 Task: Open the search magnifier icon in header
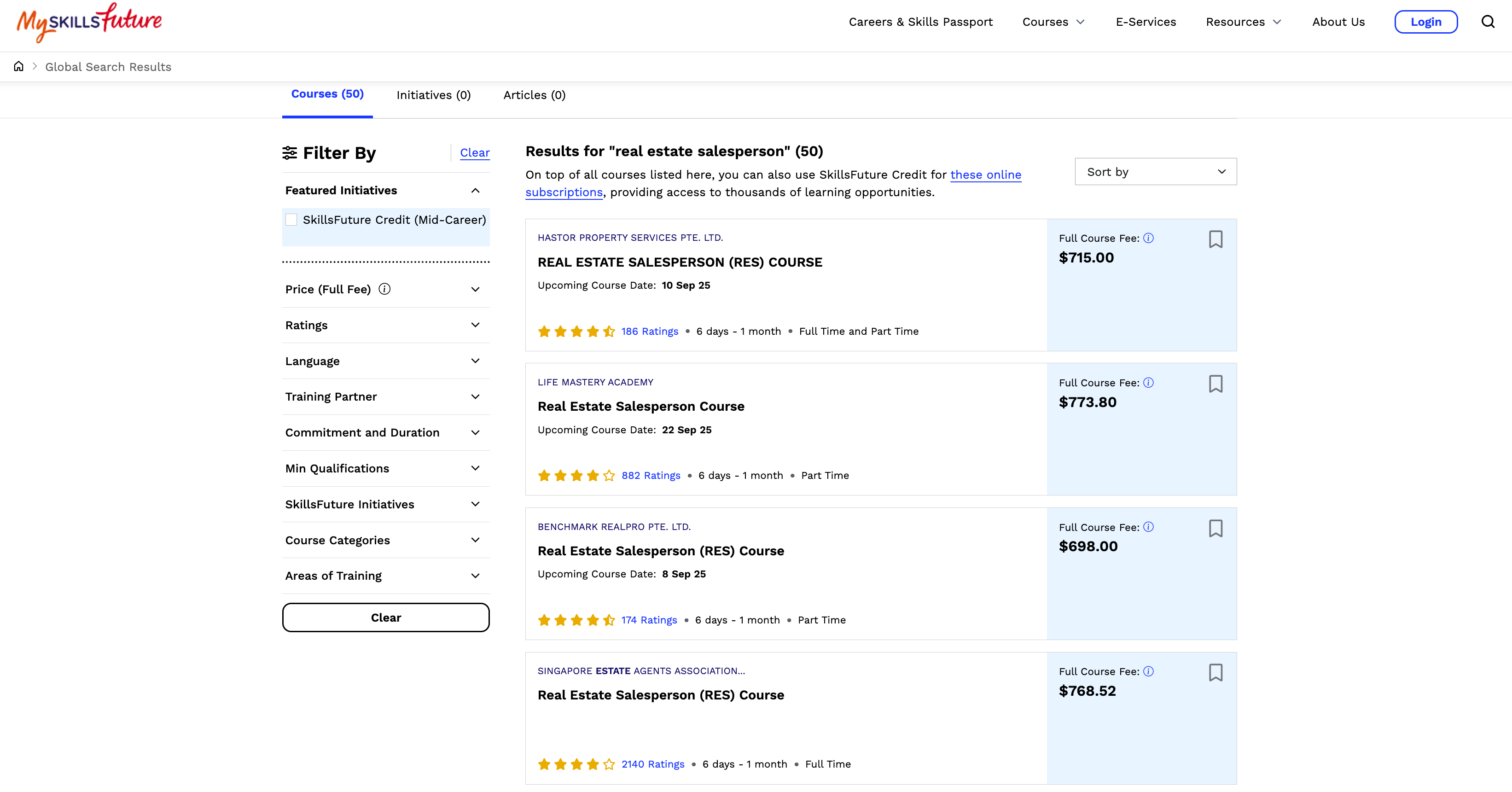1488,22
